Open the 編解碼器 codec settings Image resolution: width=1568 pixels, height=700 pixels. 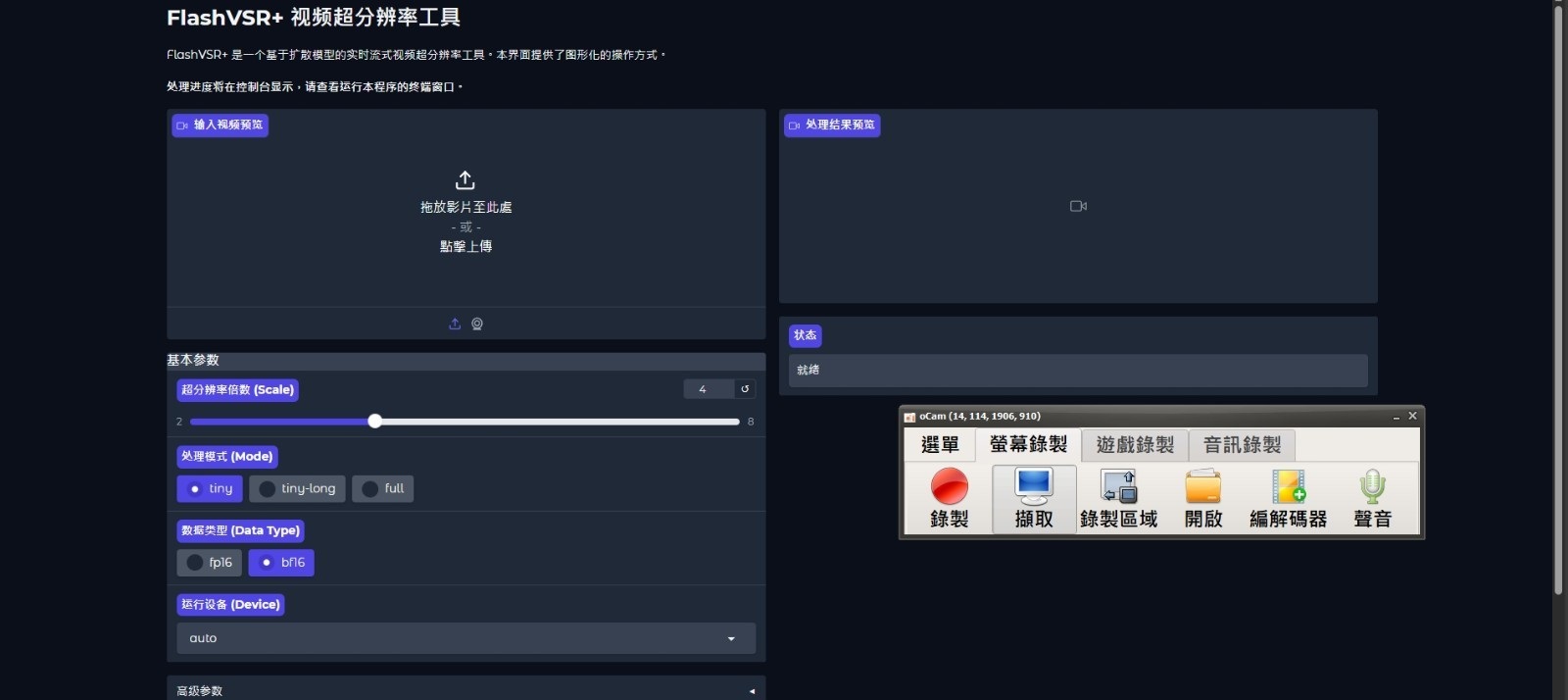tap(1288, 487)
